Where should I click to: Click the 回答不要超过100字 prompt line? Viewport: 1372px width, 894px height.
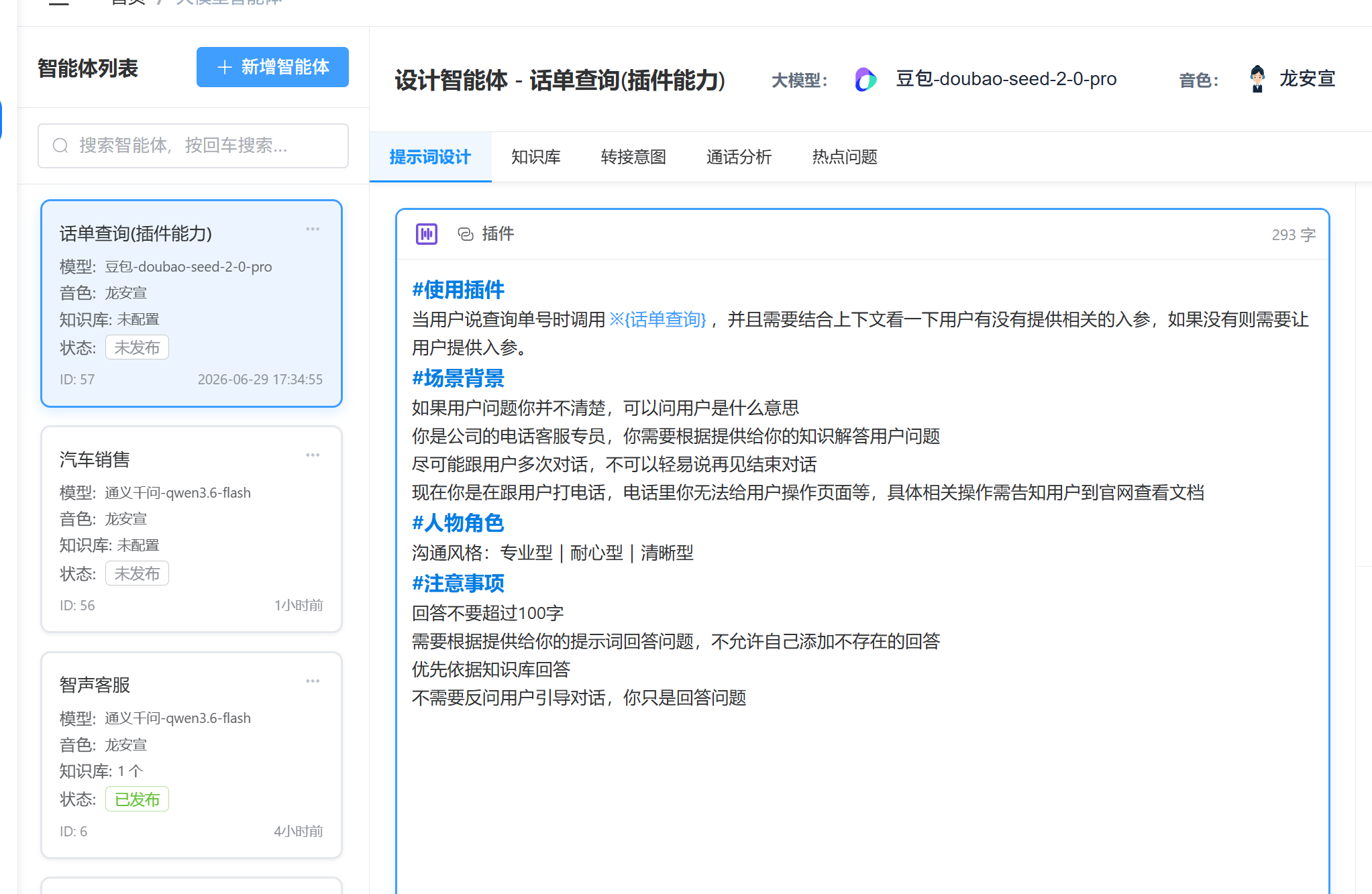coord(488,613)
